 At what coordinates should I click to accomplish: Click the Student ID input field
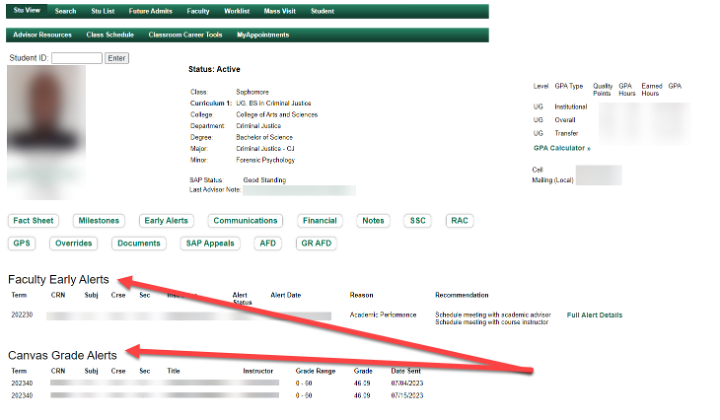pyautogui.click(x=76, y=58)
